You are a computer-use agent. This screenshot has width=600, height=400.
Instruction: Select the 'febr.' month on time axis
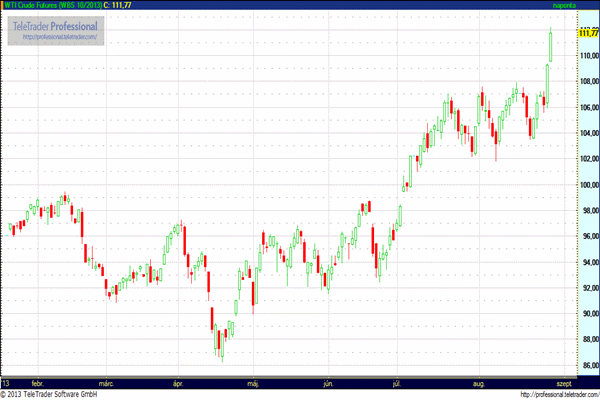coord(39,383)
